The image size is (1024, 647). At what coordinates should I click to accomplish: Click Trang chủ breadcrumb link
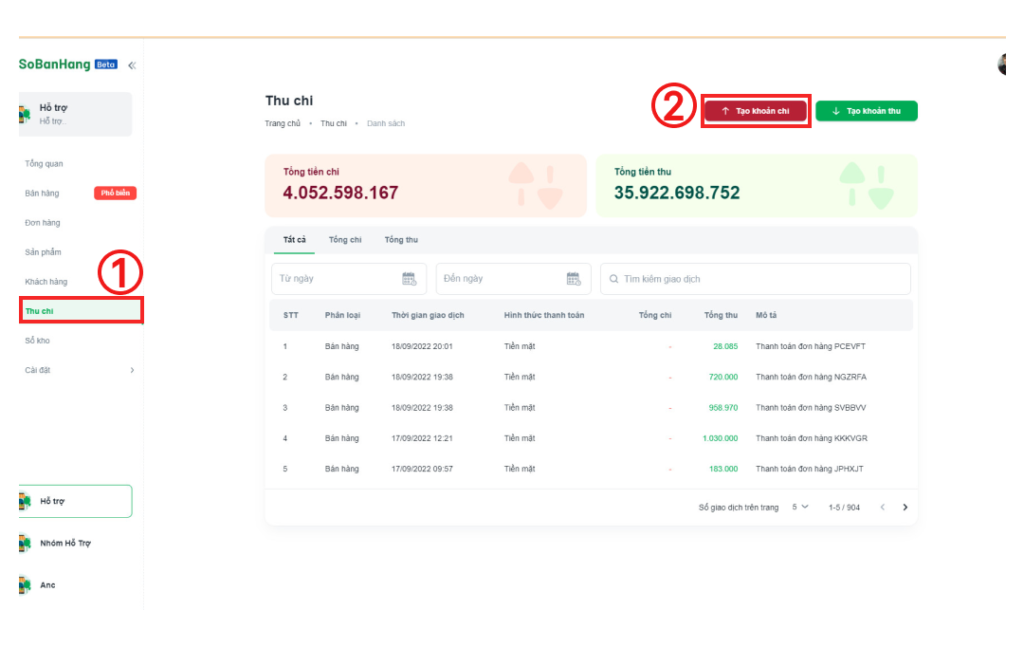pyautogui.click(x=282, y=124)
